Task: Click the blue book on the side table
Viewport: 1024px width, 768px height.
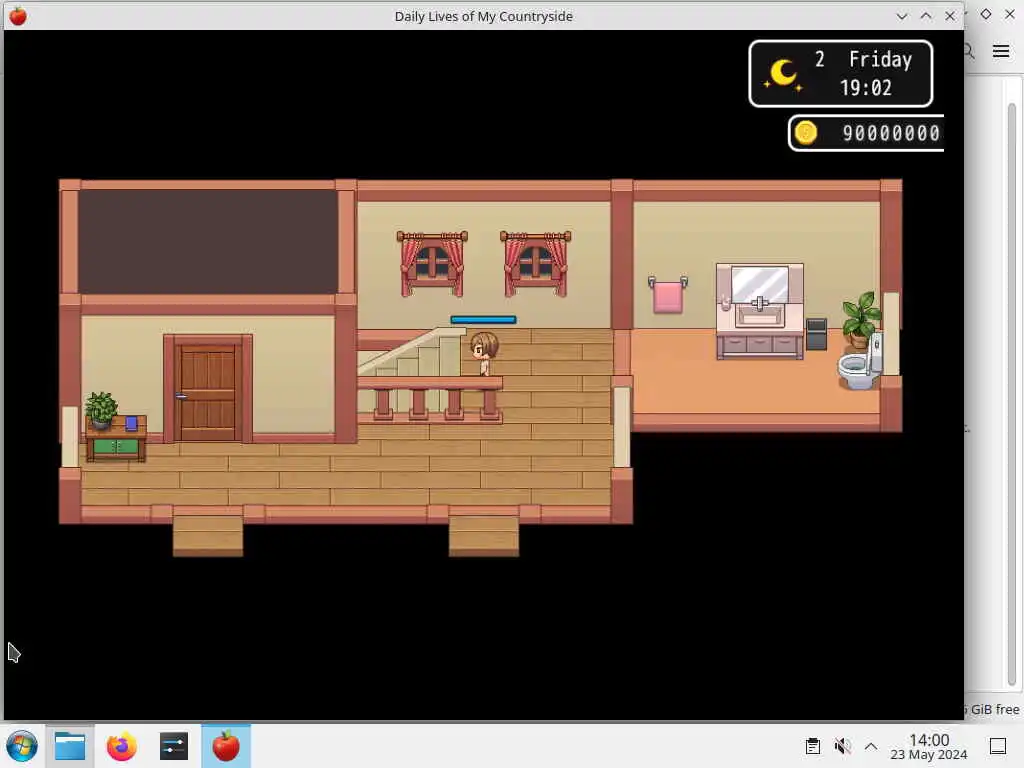Action: tap(131, 423)
